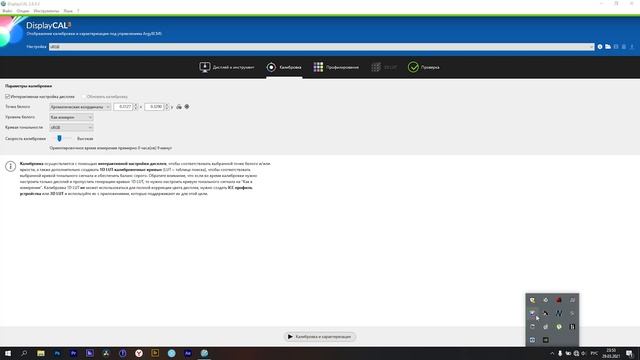Click the delete settings icon in header
This screenshot has width=640, height=360.
(x=624, y=47)
